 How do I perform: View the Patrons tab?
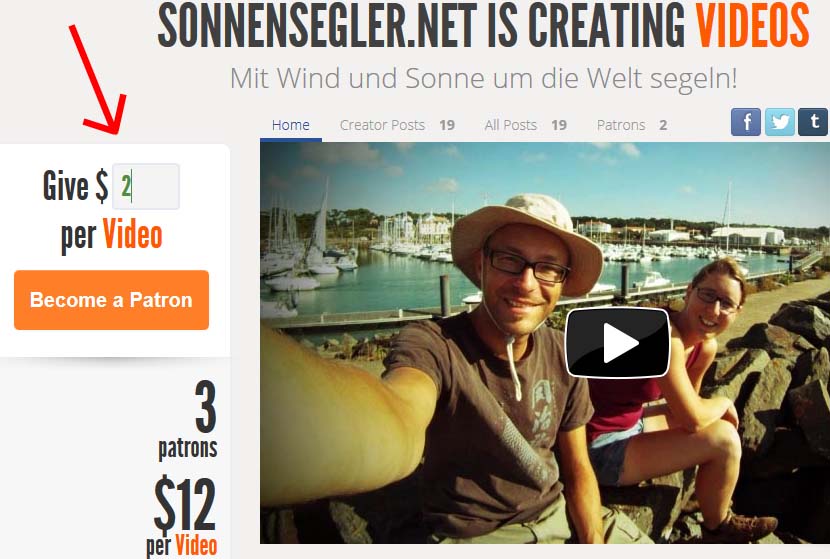[631, 125]
